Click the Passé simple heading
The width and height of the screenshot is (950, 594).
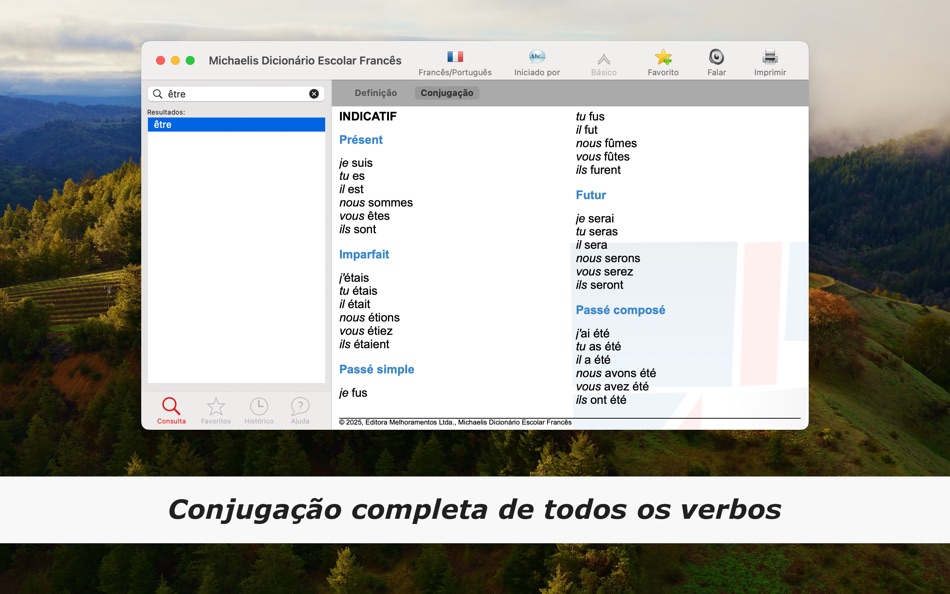point(377,370)
